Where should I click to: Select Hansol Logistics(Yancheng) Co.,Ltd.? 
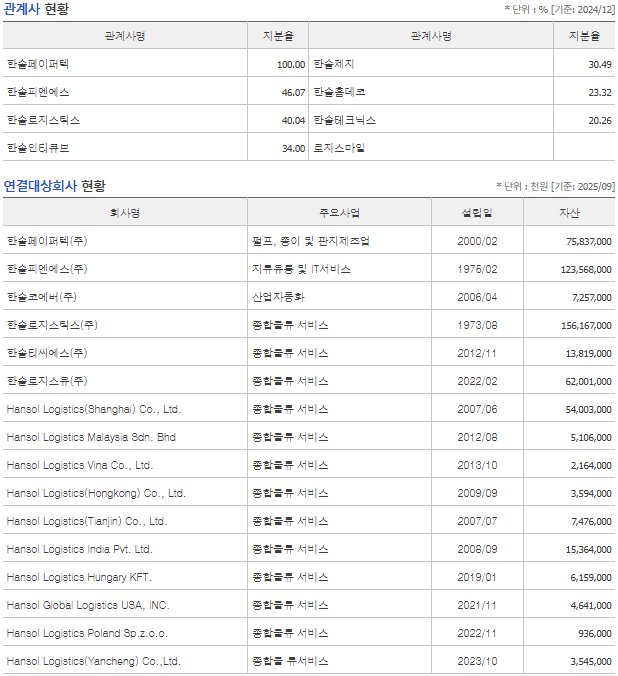tap(94, 661)
